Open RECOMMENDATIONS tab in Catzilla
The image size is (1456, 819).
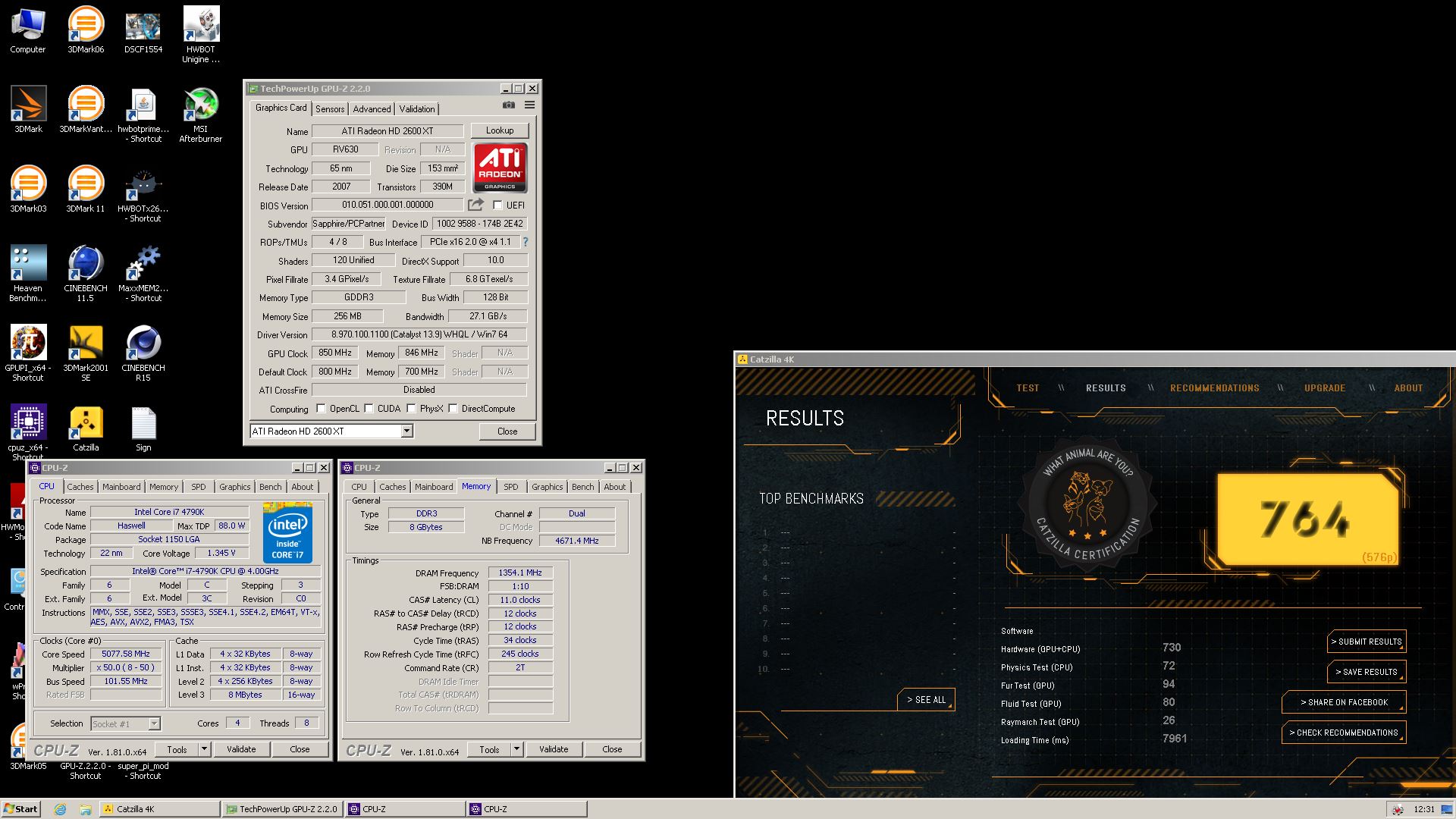point(1214,388)
